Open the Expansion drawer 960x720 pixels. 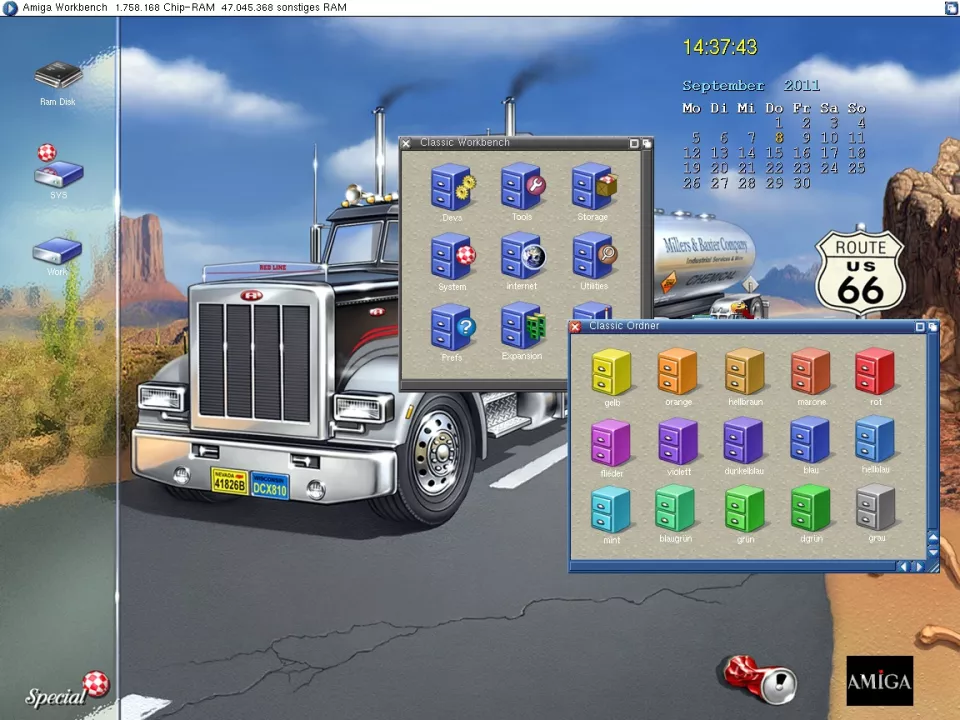tap(522, 327)
